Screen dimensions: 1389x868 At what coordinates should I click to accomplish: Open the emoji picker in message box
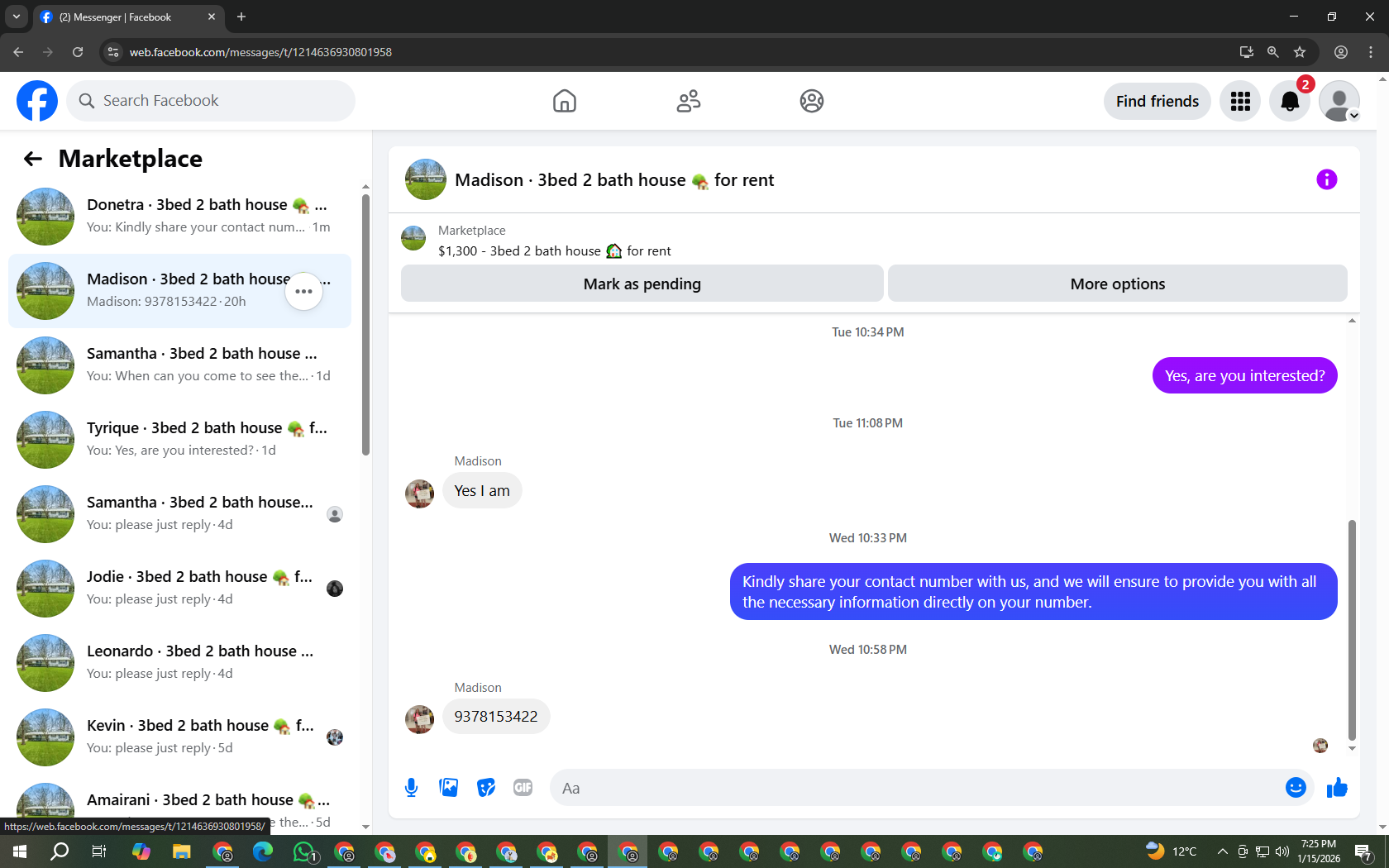coord(1296,788)
